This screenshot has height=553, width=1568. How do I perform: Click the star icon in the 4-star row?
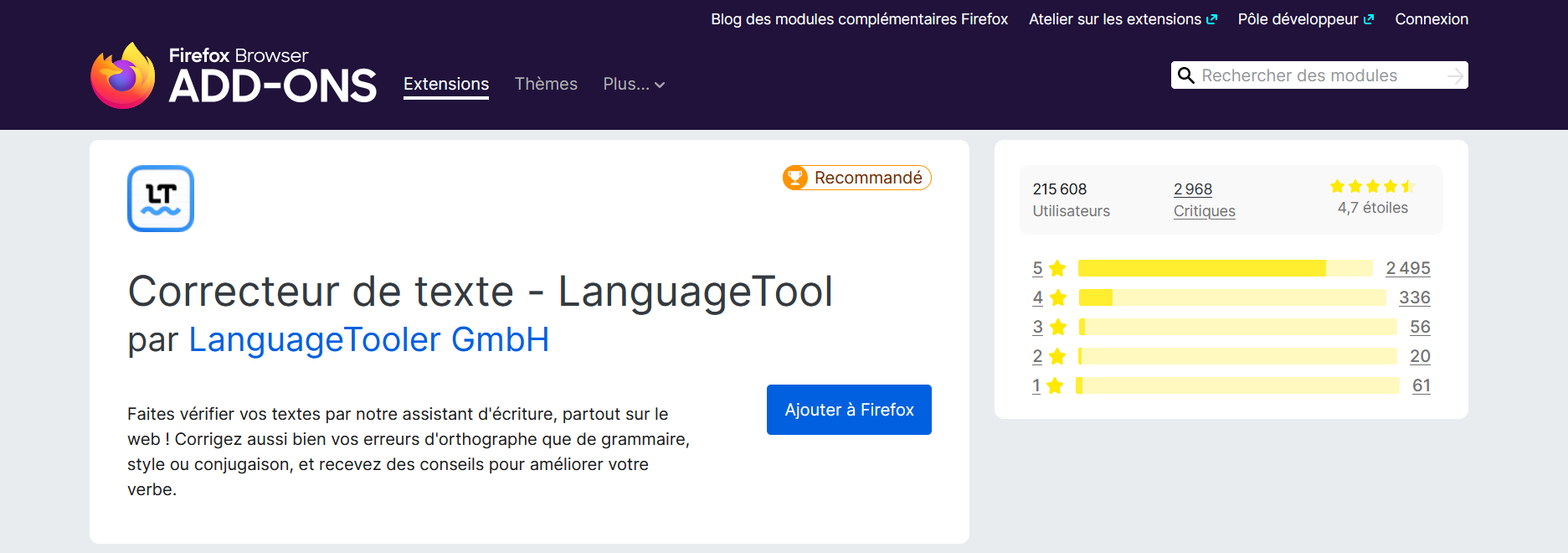coord(1058,297)
